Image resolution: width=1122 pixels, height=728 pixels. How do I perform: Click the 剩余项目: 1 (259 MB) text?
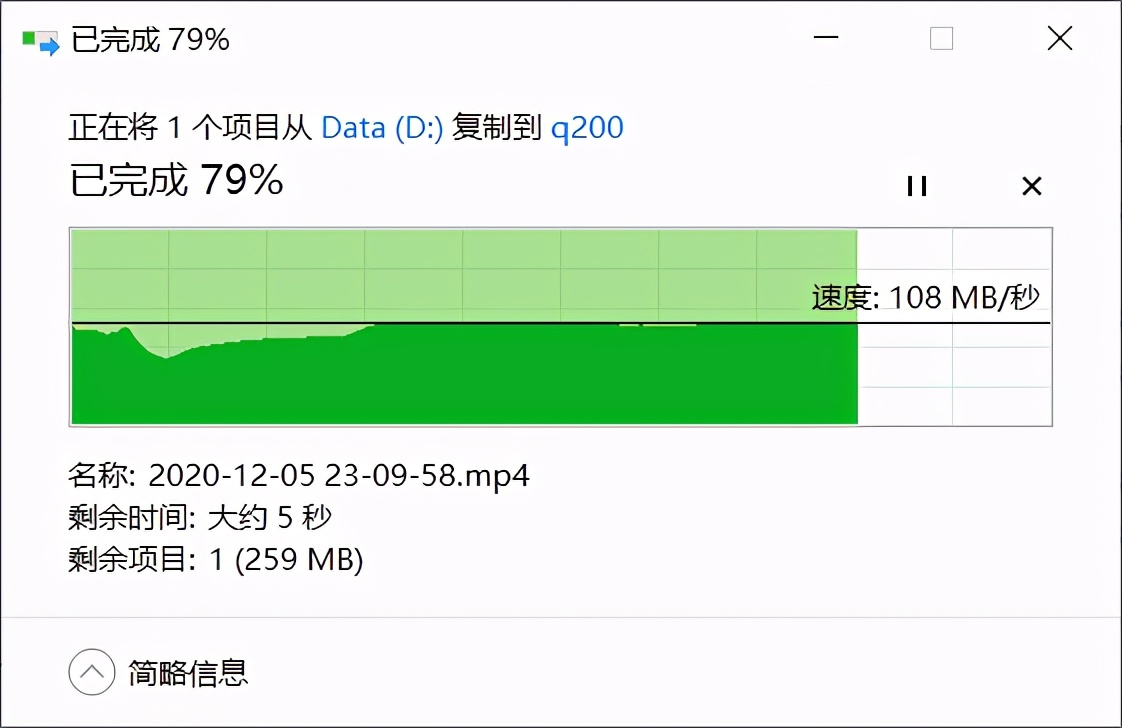point(215,559)
